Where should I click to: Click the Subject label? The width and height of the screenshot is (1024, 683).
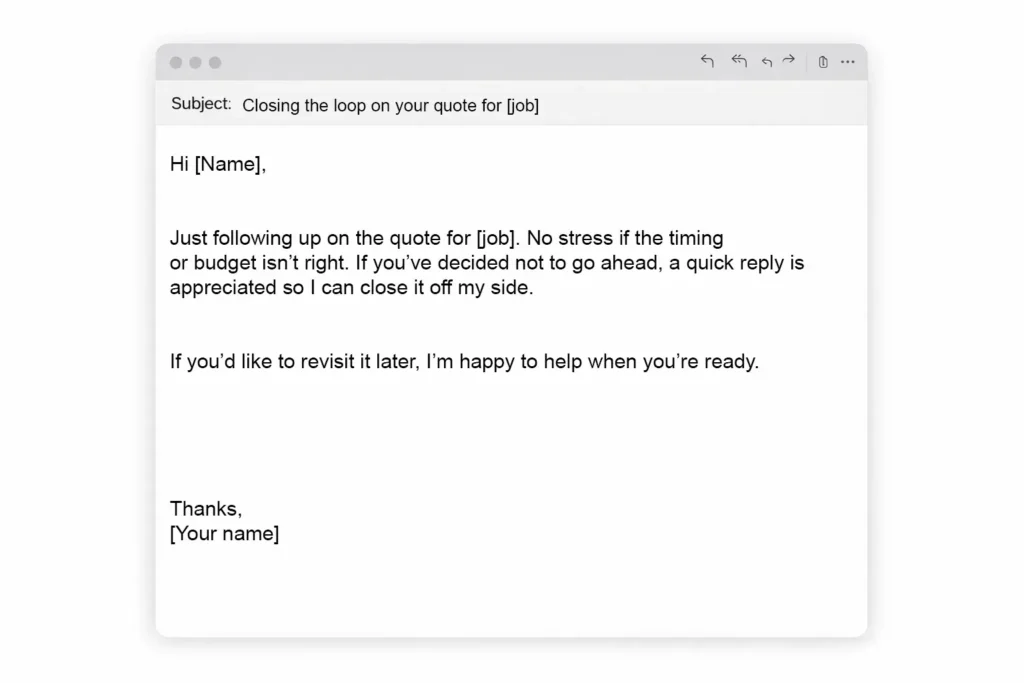(x=201, y=104)
